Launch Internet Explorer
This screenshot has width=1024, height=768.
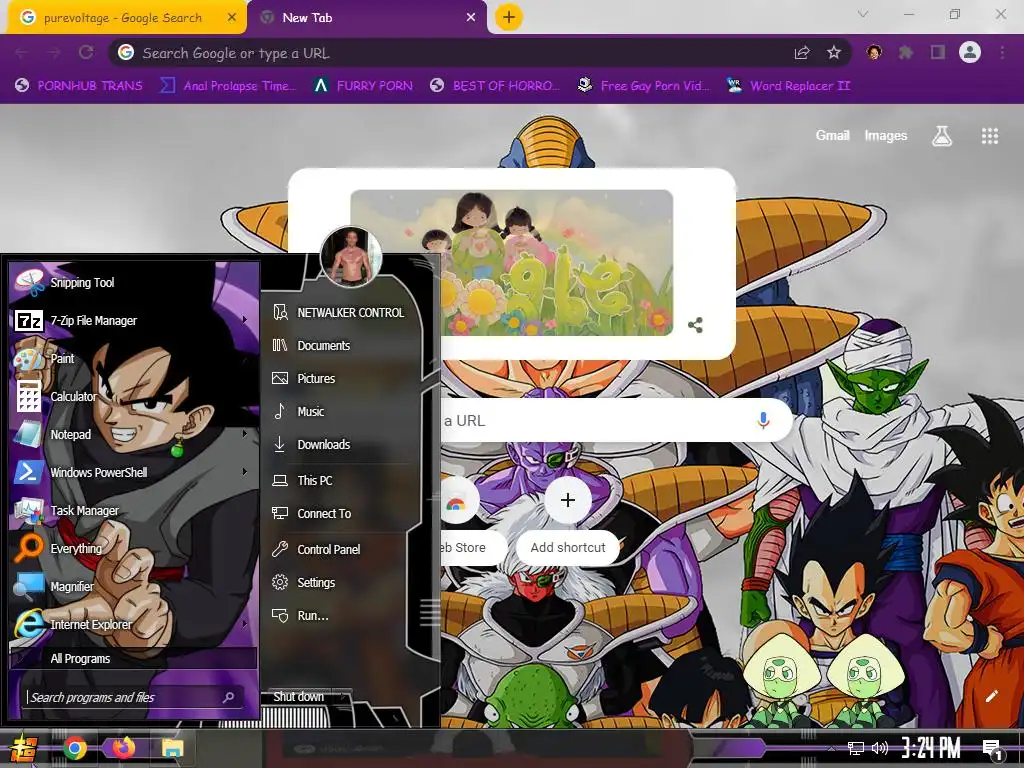click(133, 624)
